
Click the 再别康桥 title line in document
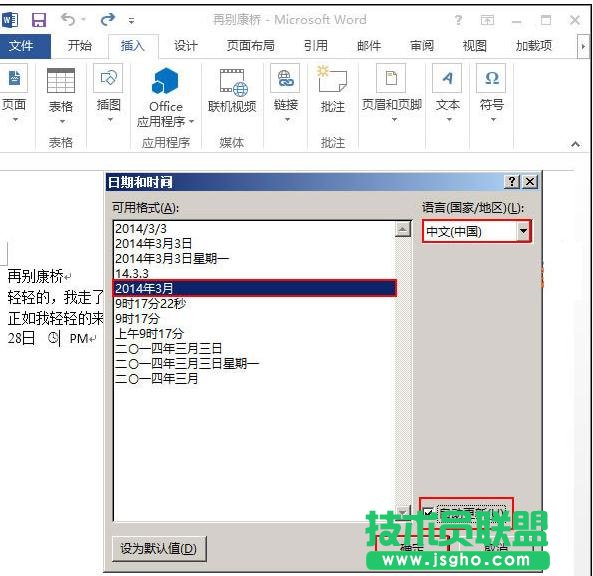(x=36, y=276)
